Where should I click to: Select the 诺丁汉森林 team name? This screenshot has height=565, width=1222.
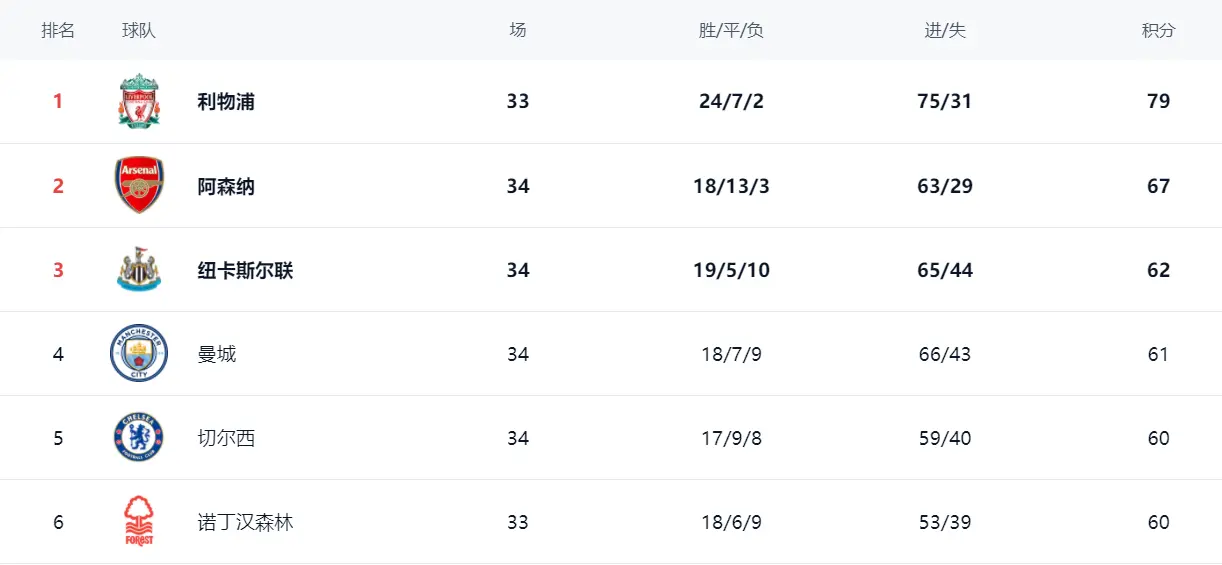245,522
